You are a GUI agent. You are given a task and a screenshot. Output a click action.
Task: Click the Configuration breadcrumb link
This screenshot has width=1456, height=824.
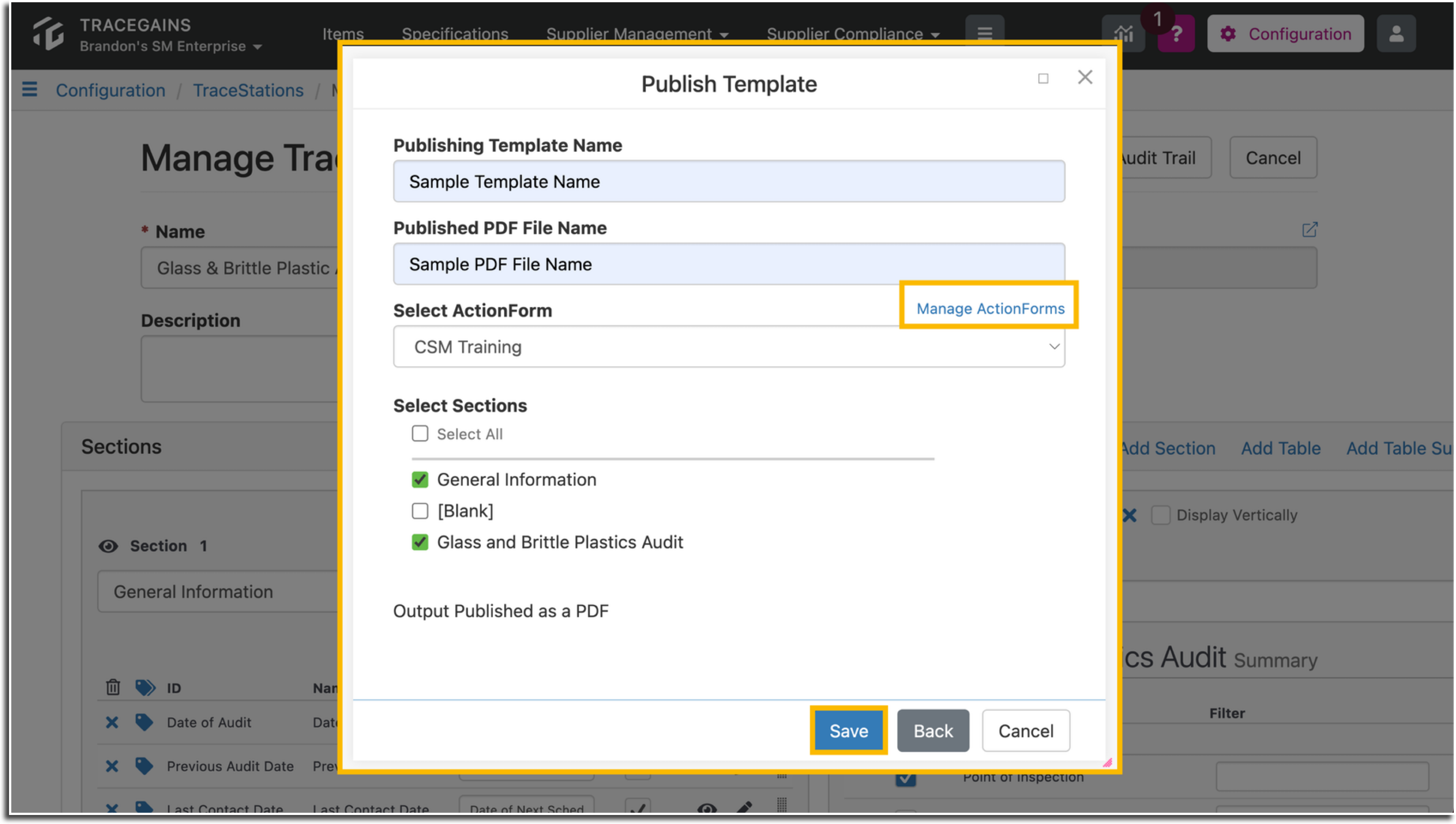(110, 90)
